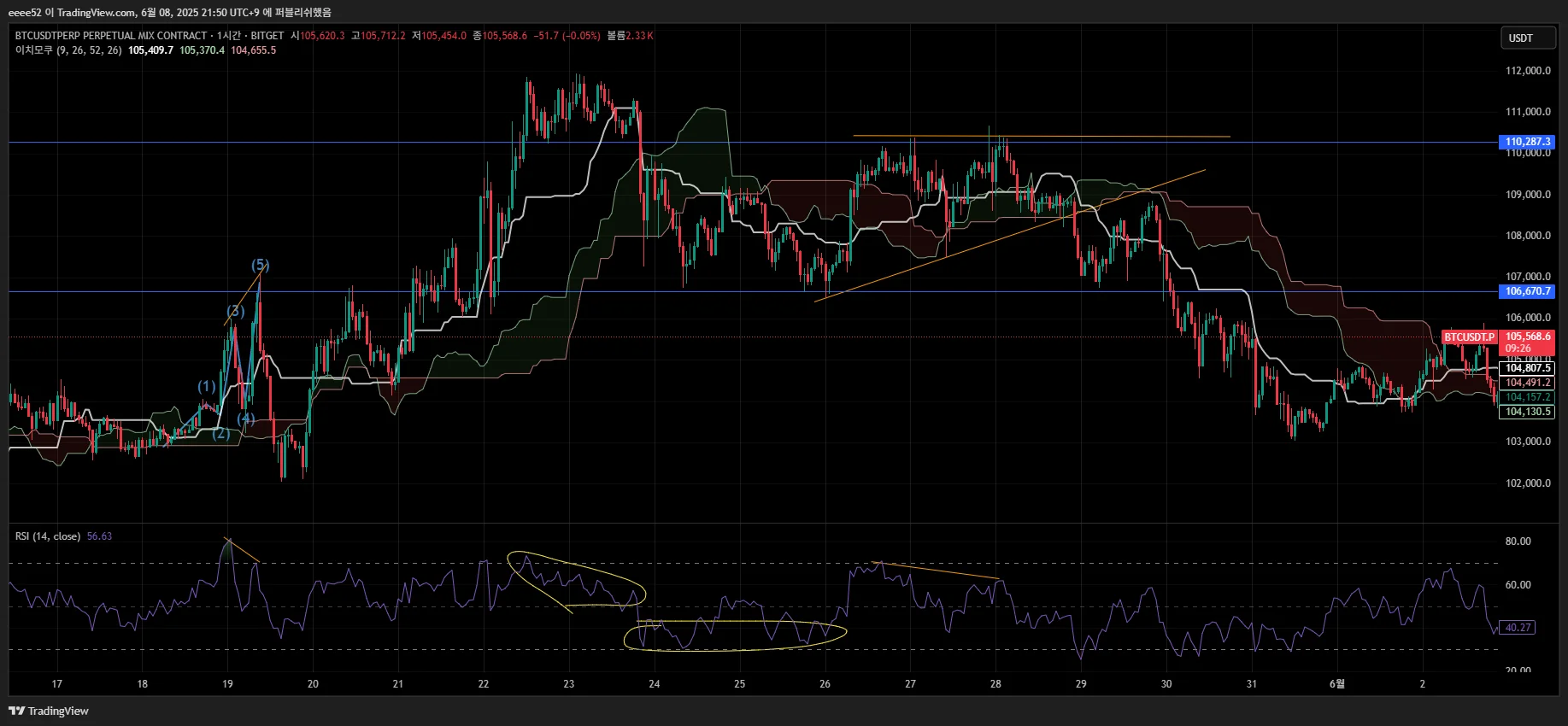Click the 103,000.0 price scale tick
This screenshot has width=1568, height=726.
coord(1528,442)
